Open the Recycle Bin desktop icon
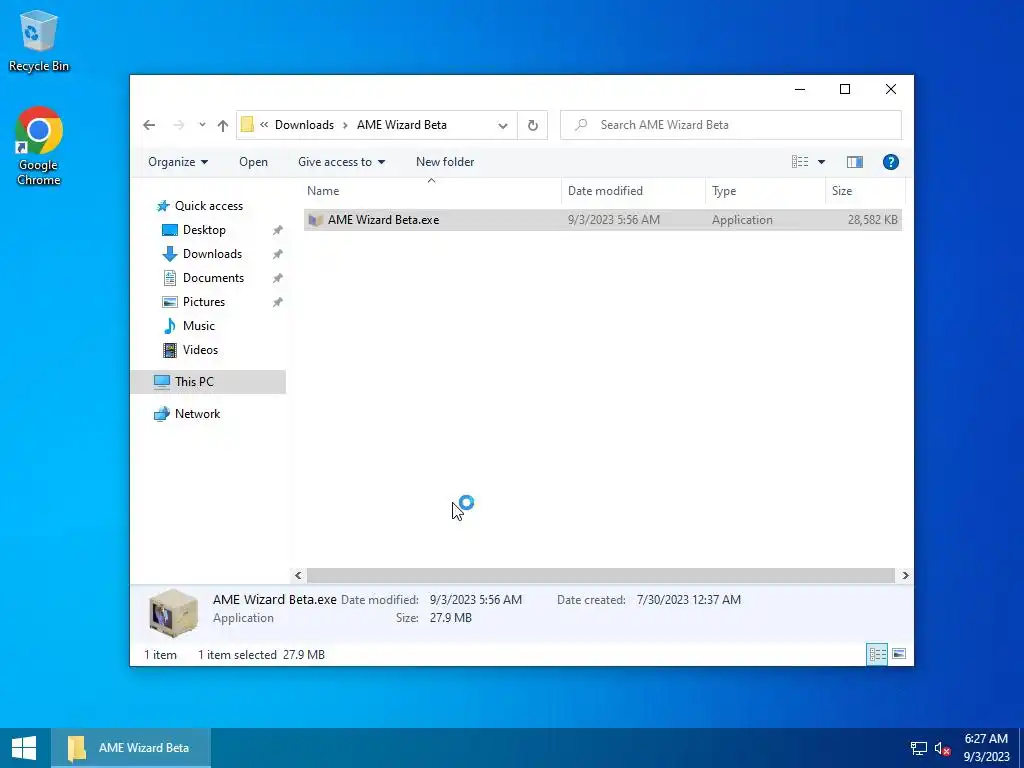 (39, 40)
